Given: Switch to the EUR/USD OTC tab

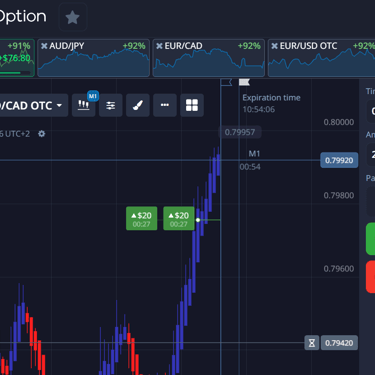Looking at the screenshot, I should (x=322, y=58).
